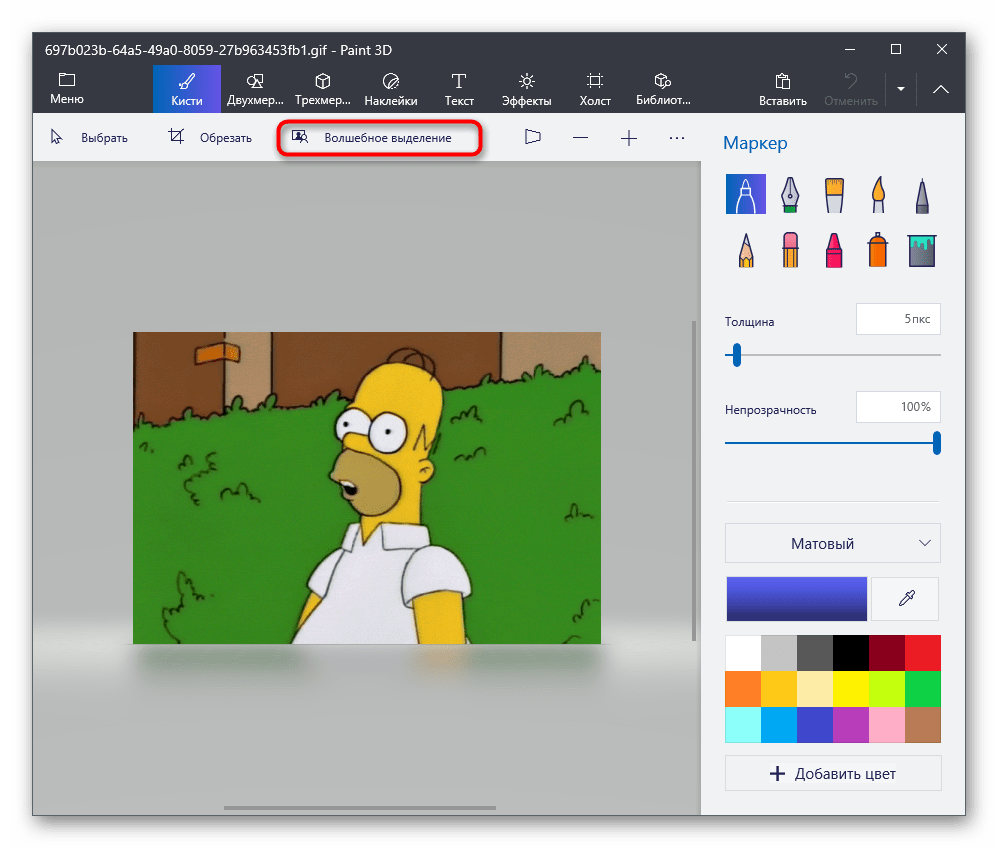Toggle 3D view flag icon
Viewport: 998px width, 848px height.
coord(533,137)
